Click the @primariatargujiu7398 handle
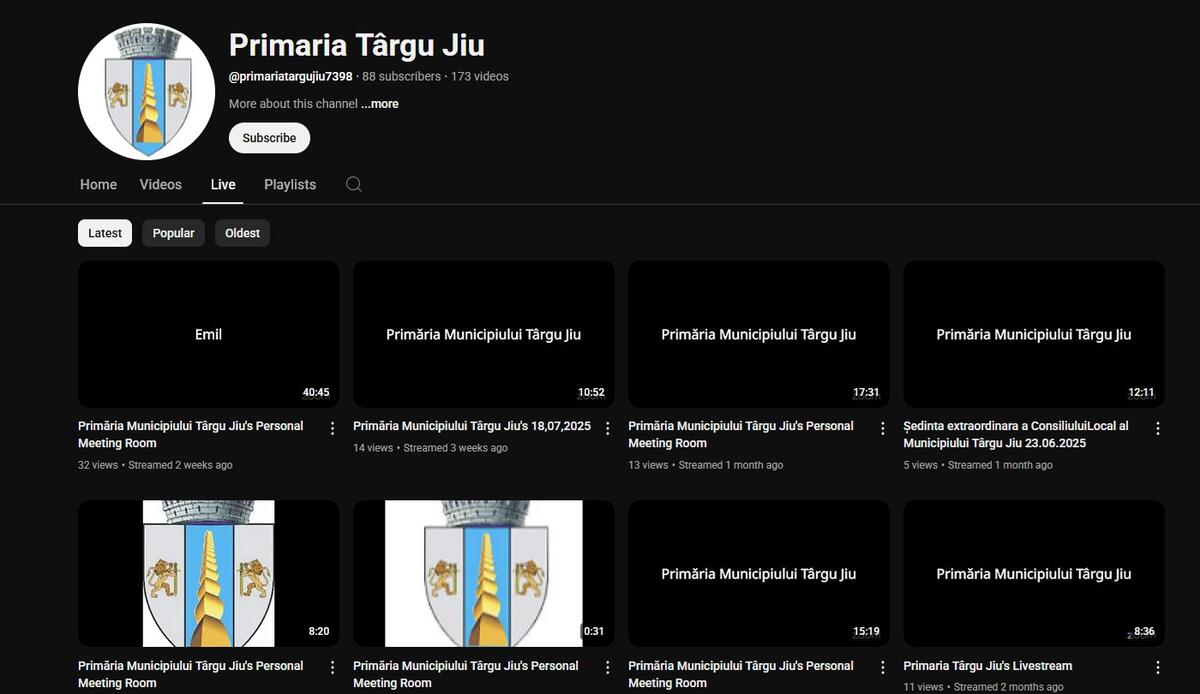The width and height of the screenshot is (1200, 694). (x=290, y=76)
